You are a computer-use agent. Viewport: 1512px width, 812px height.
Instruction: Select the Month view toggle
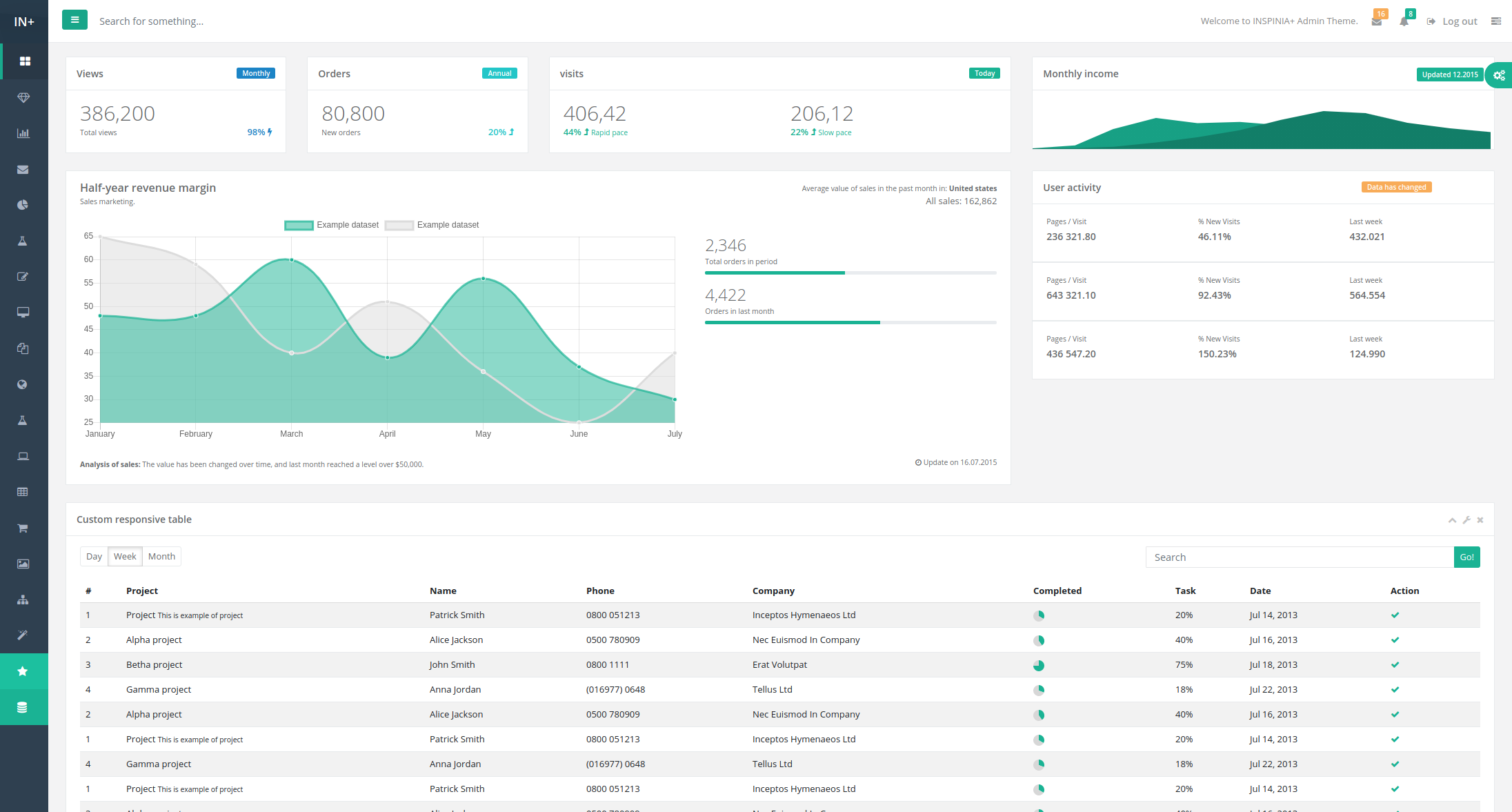click(161, 557)
